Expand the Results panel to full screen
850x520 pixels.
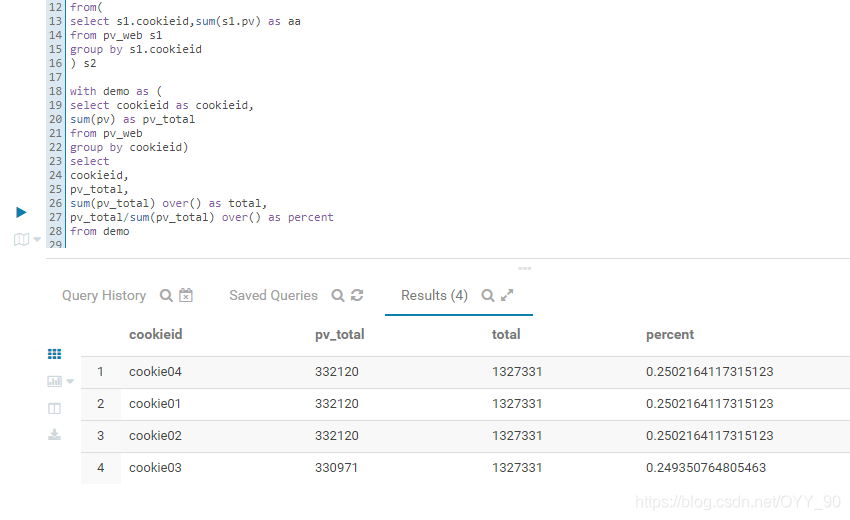(x=507, y=295)
